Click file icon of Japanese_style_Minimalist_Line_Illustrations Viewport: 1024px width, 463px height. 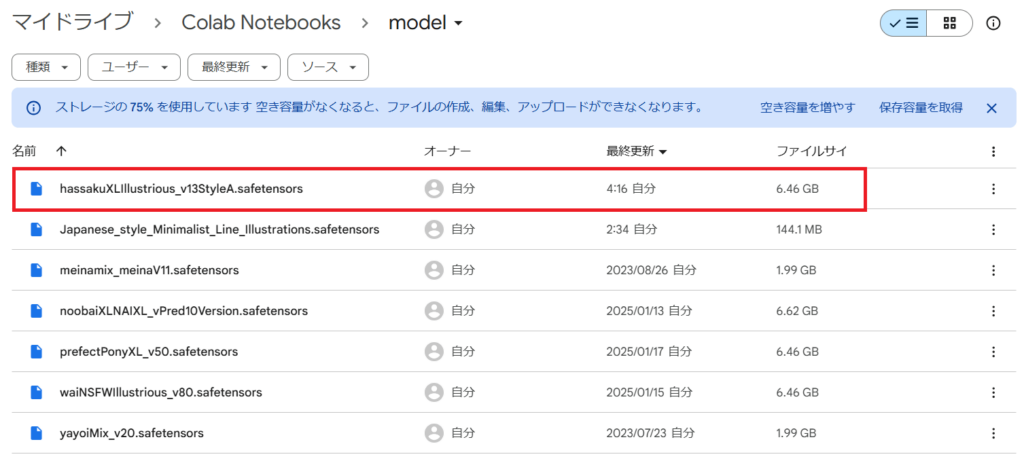point(37,229)
